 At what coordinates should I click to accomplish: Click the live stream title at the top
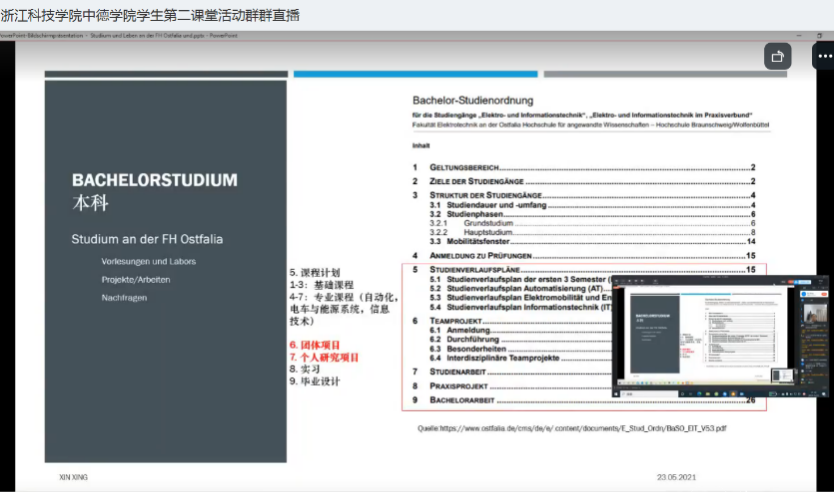(150, 14)
